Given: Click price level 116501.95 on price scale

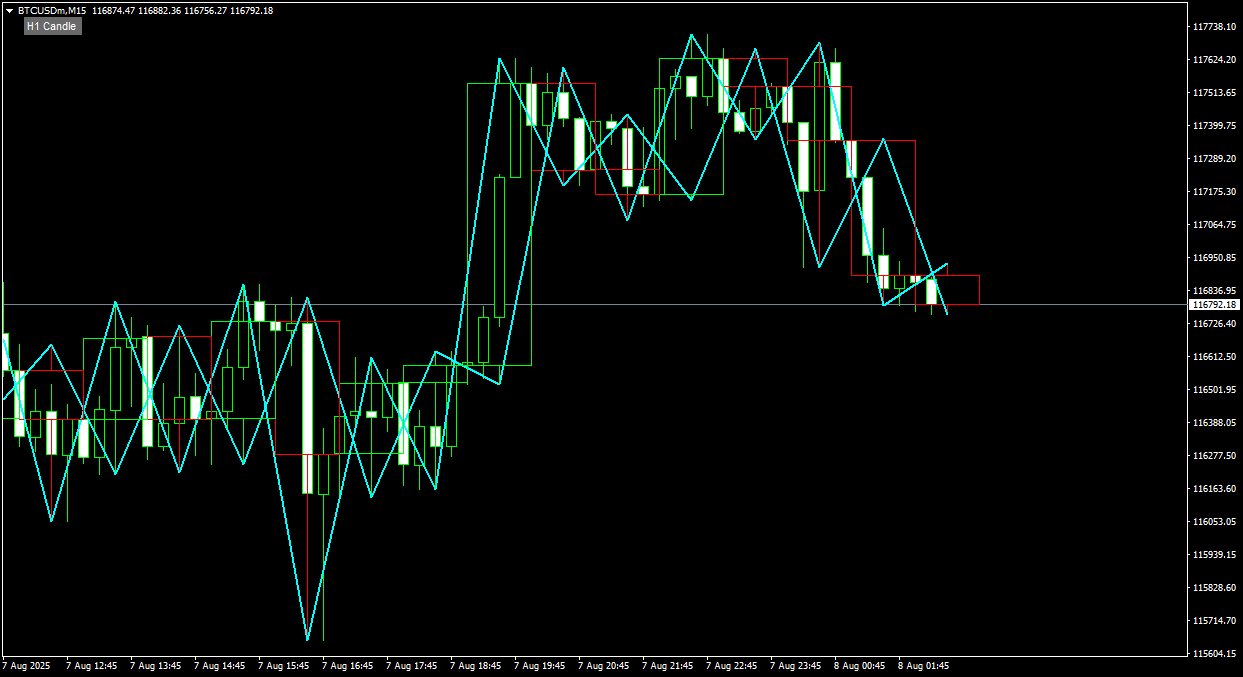Looking at the screenshot, I should coord(1213,390).
